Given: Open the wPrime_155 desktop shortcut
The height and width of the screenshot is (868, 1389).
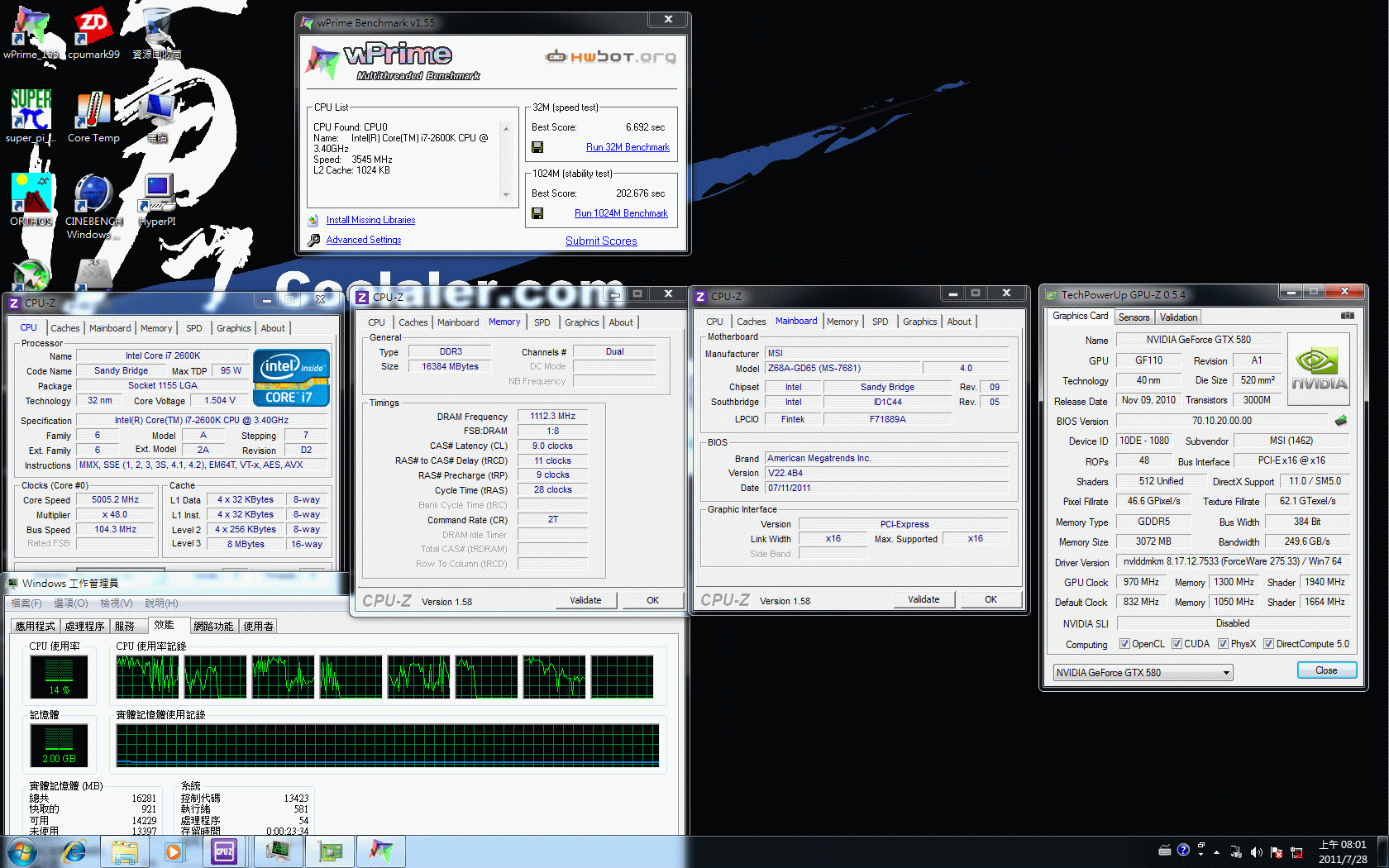Looking at the screenshot, I should tap(31, 33).
